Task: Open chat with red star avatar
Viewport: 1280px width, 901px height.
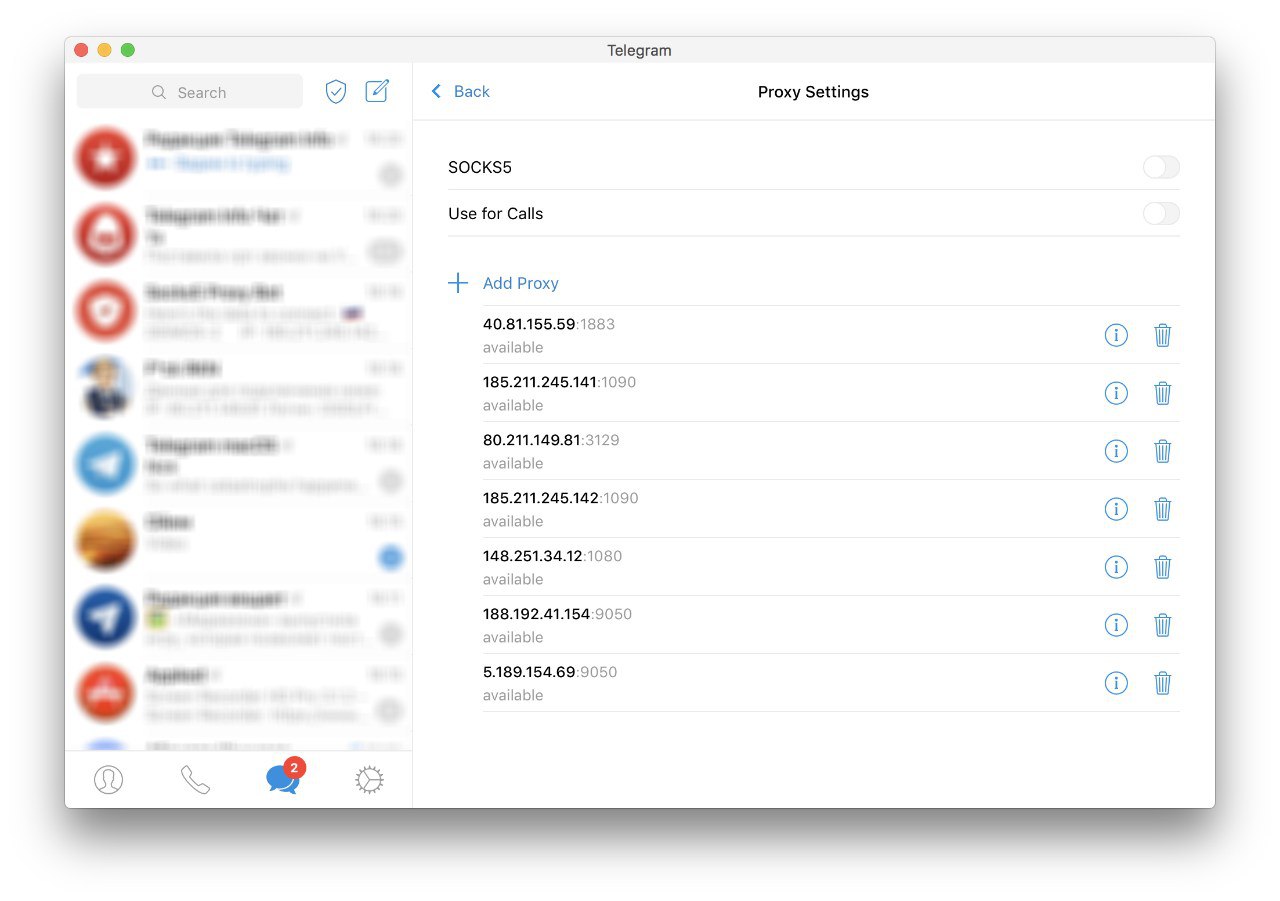Action: pos(239,158)
